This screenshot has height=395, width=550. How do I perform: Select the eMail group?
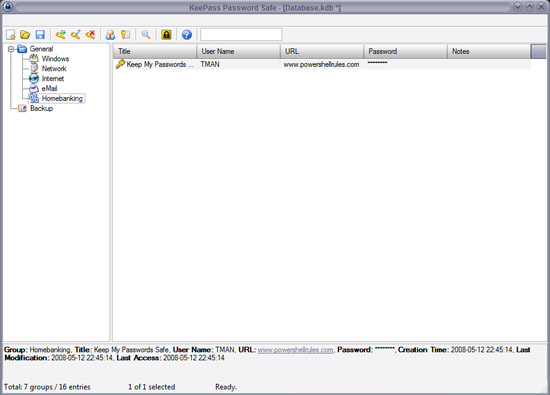(x=49, y=88)
